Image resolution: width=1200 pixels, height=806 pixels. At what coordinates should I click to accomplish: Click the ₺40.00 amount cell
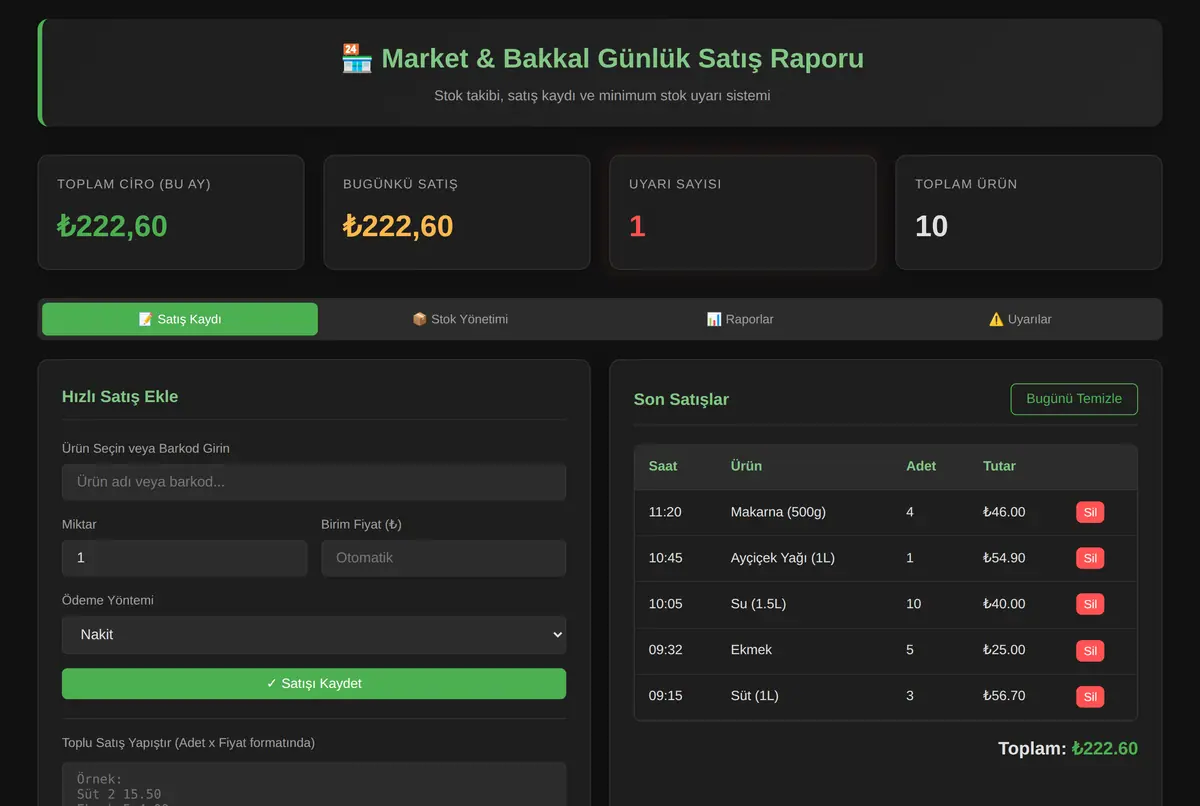[1004, 604]
